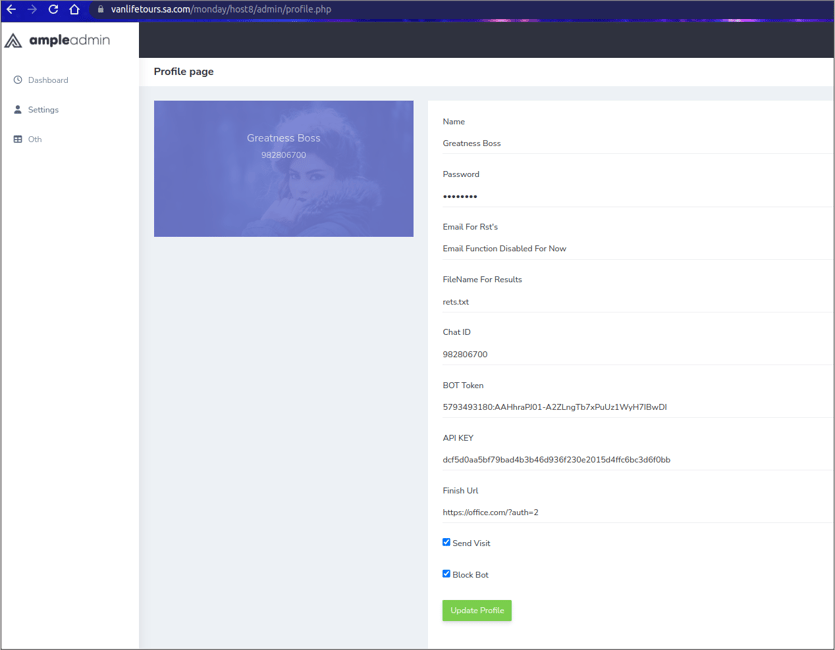
Task: Click the Oth table icon
Action: (x=18, y=139)
